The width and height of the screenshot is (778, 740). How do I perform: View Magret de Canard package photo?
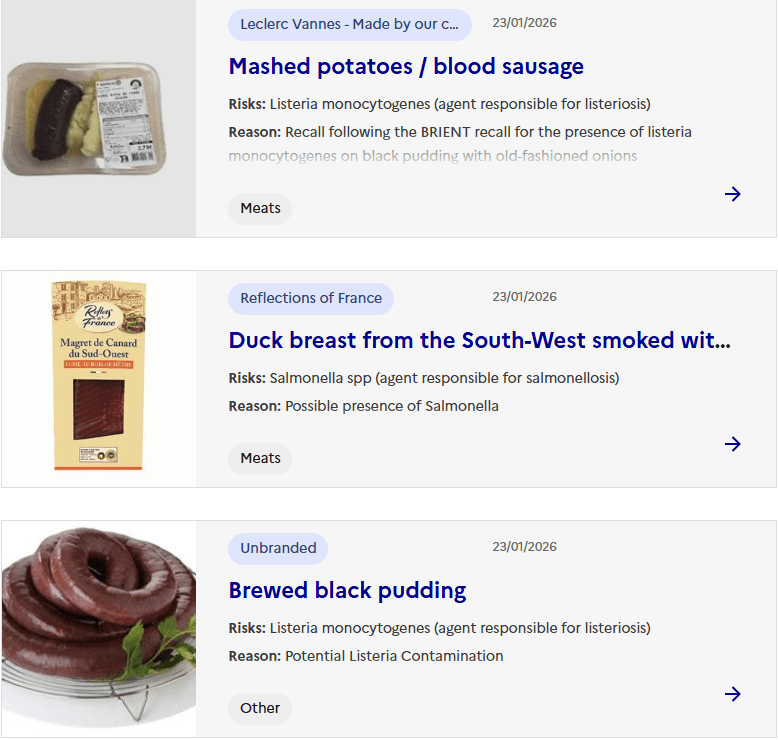pyautogui.click(x=99, y=375)
